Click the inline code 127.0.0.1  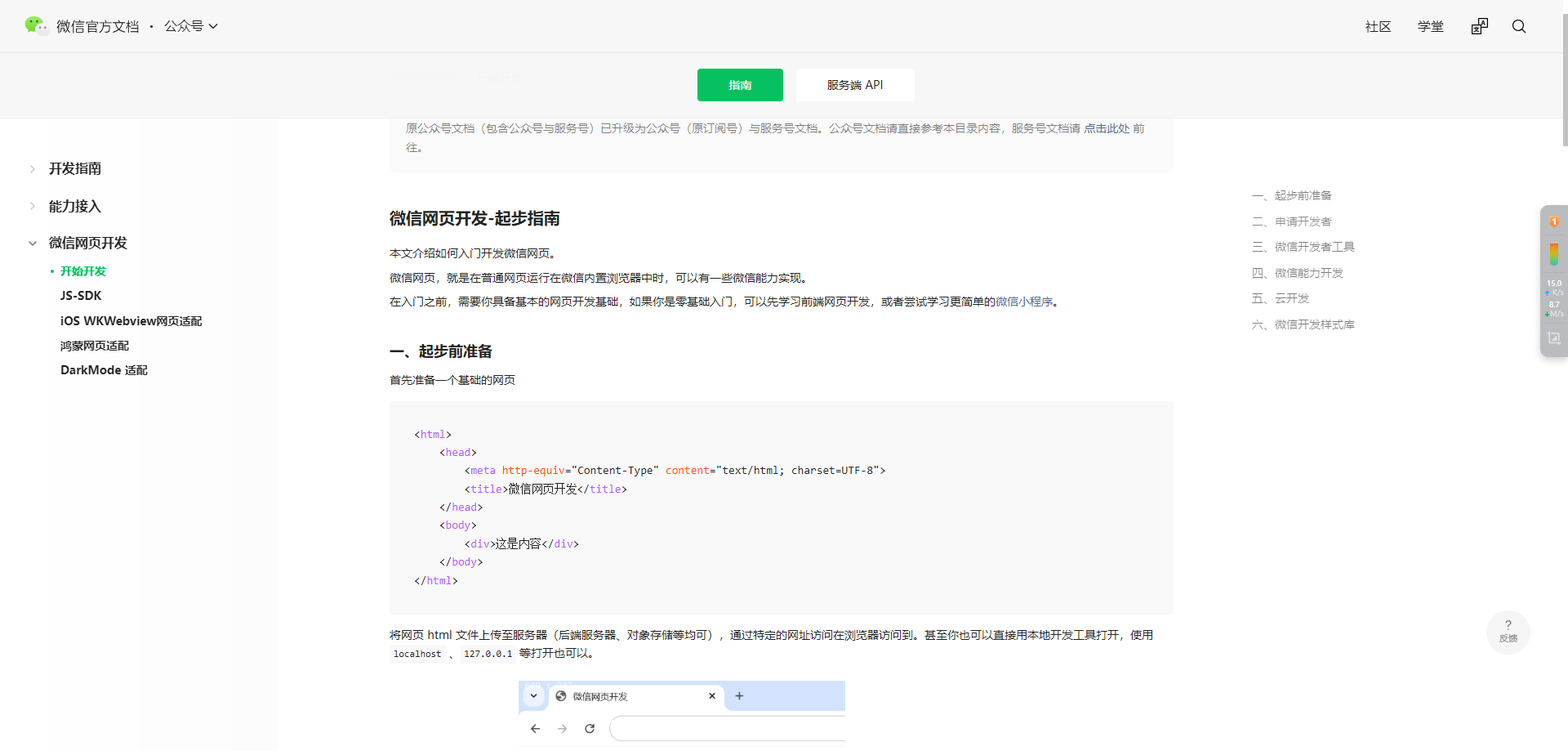[488, 654]
